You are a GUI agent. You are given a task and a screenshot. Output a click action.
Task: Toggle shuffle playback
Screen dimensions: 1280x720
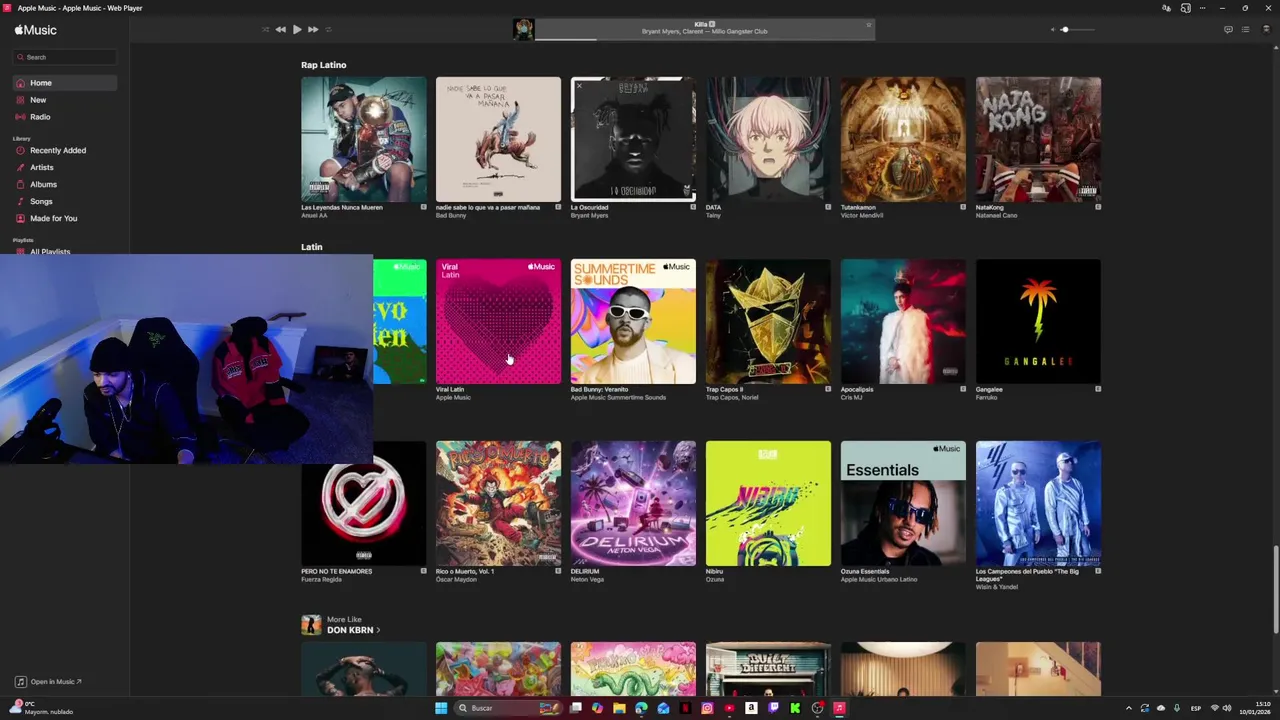265,29
